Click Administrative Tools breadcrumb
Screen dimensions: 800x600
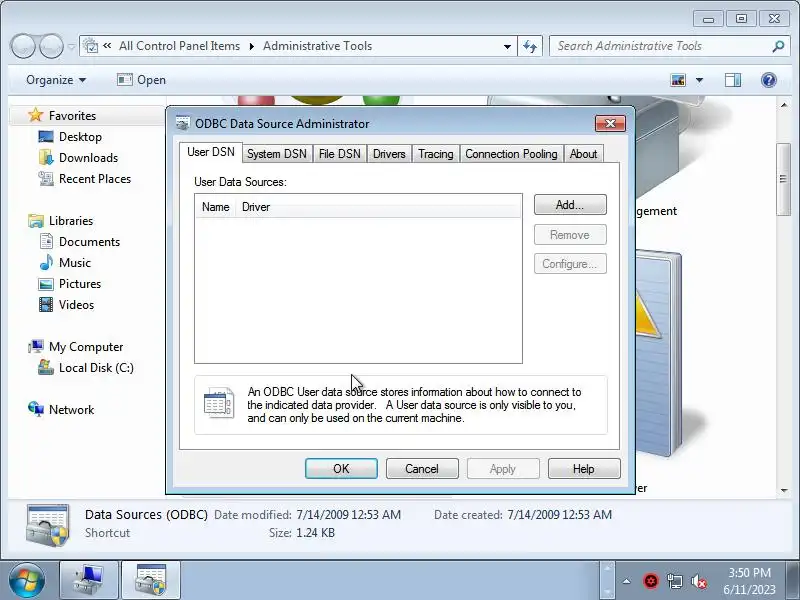317,46
